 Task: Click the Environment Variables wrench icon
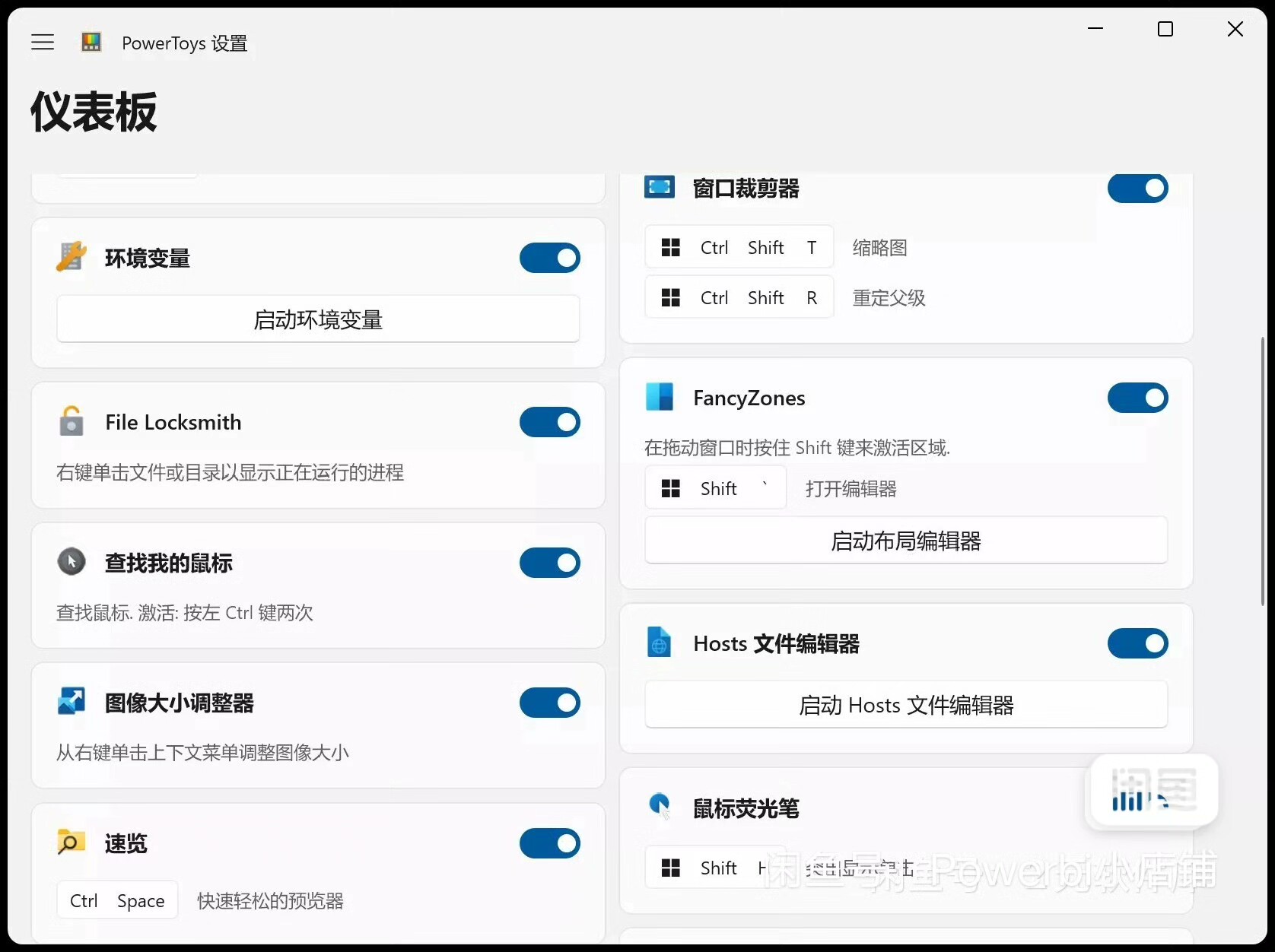71,257
